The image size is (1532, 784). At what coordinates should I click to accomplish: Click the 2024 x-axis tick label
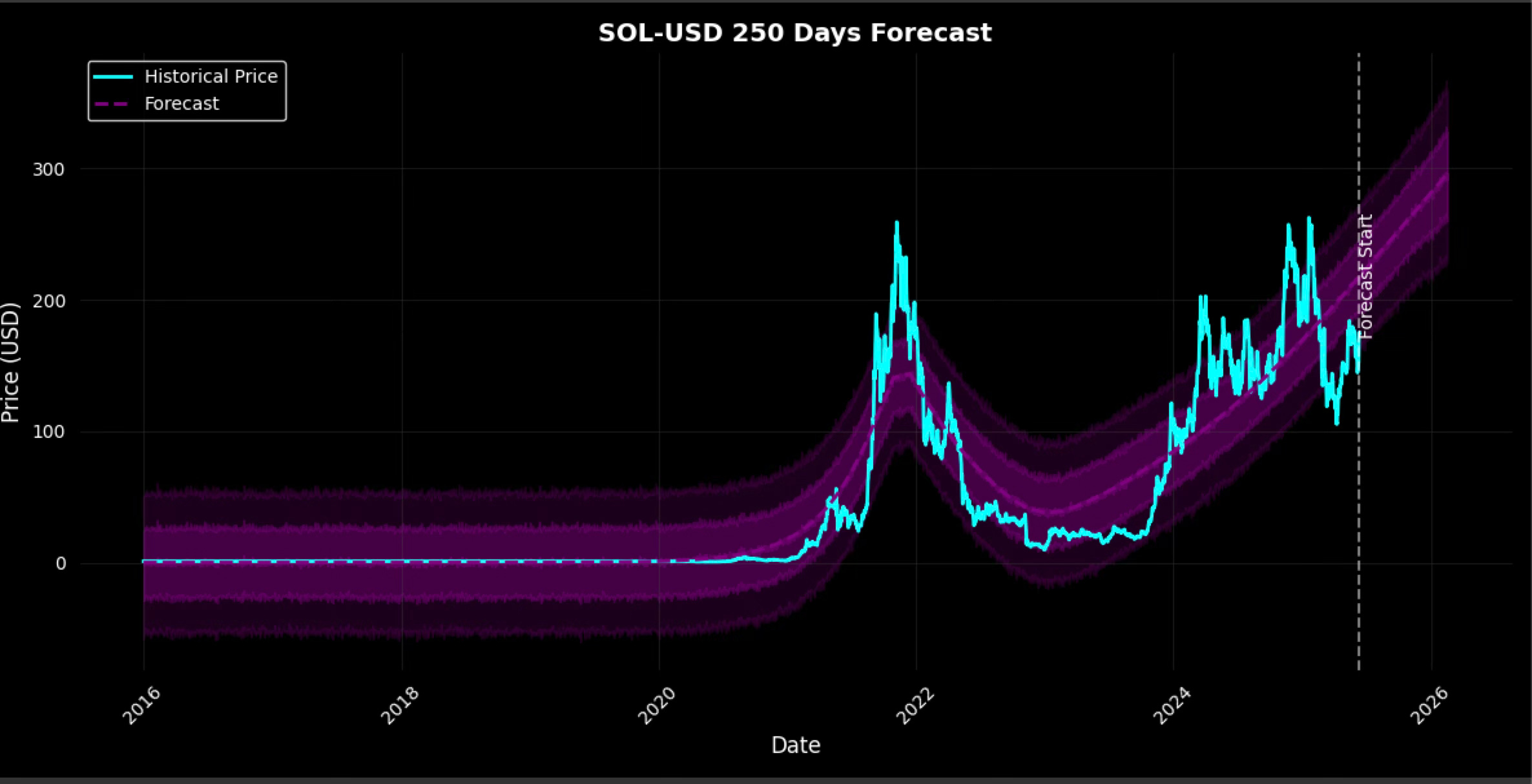coord(1172,705)
